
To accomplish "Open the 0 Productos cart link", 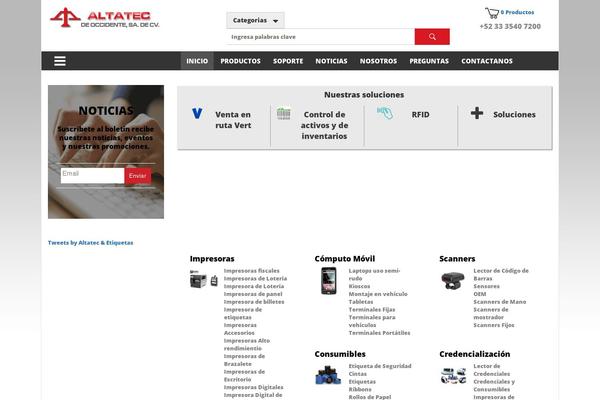I will click(x=517, y=12).
